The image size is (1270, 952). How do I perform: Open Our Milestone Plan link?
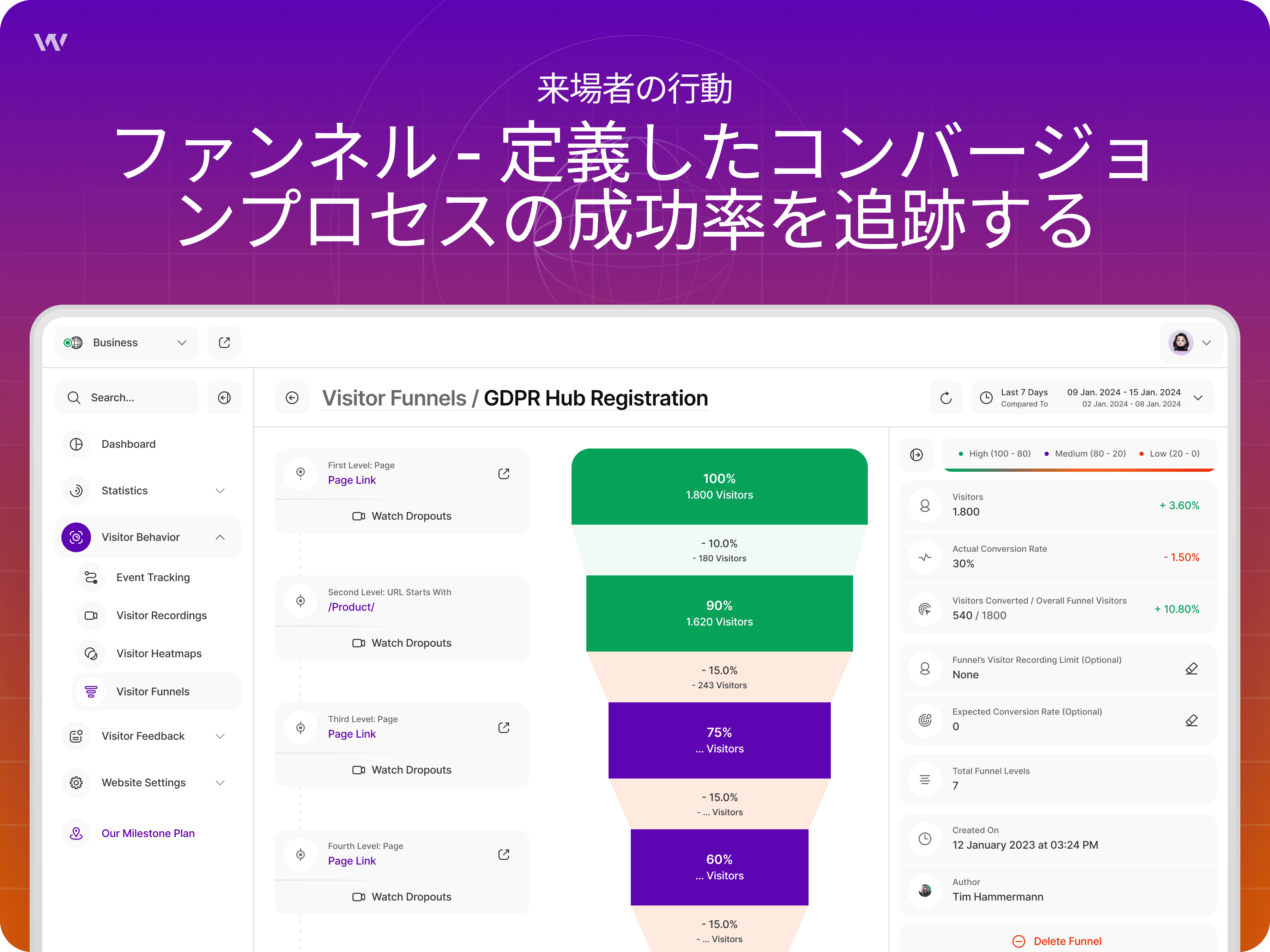[x=148, y=833]
